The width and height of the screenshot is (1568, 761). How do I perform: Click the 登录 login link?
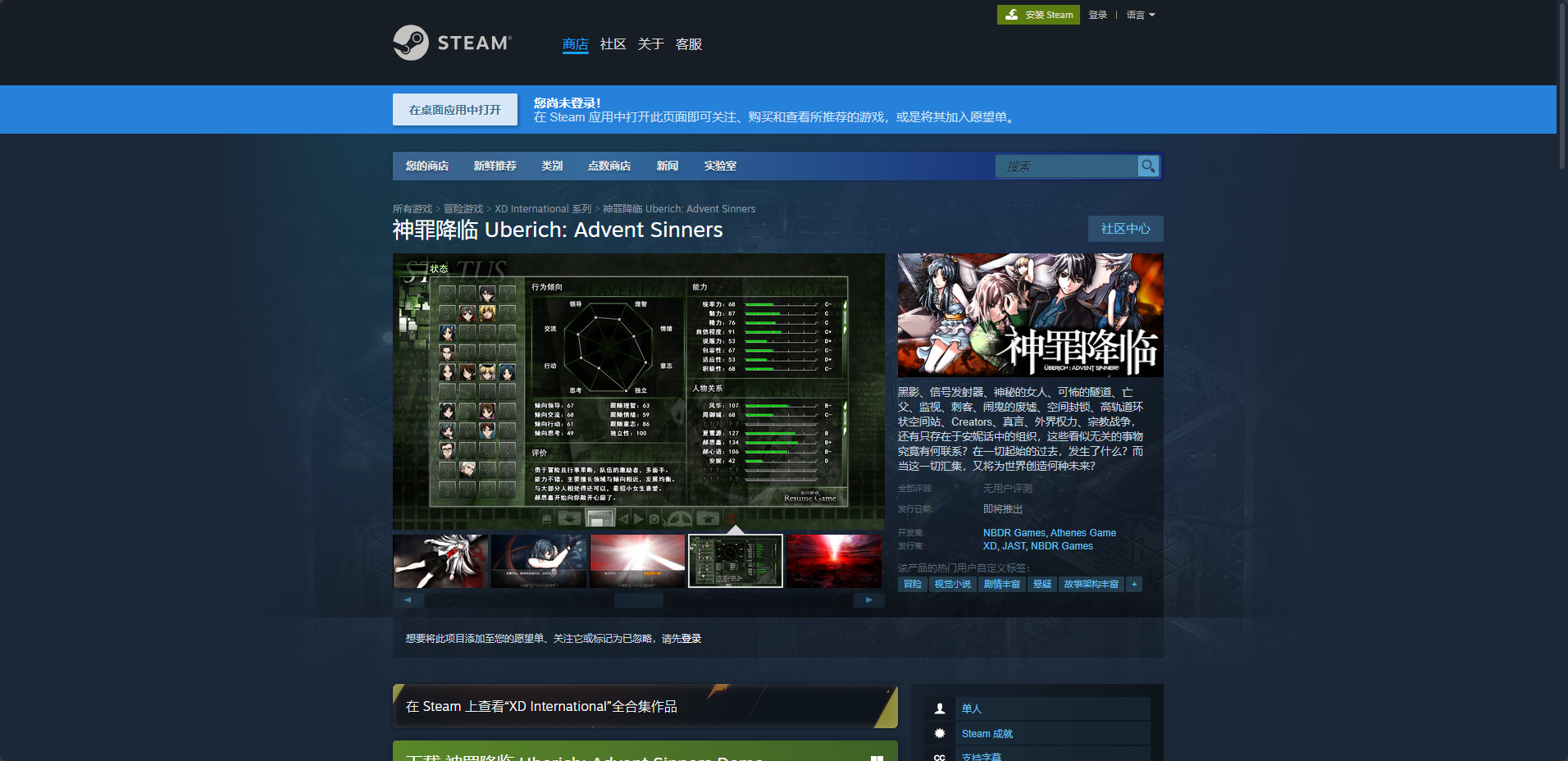pos(1098,15)
